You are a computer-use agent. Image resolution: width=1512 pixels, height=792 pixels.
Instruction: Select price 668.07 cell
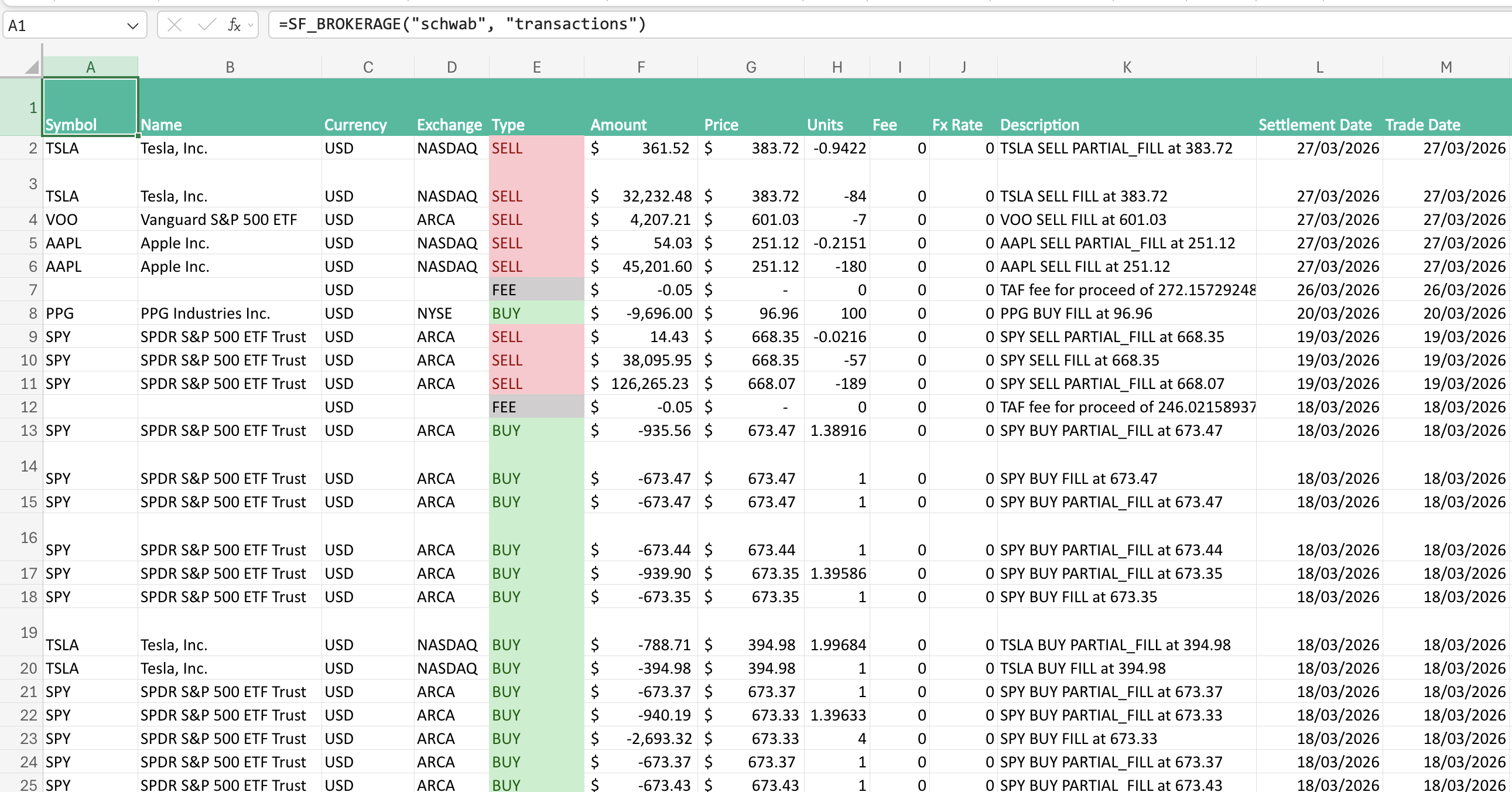[751, 383]
